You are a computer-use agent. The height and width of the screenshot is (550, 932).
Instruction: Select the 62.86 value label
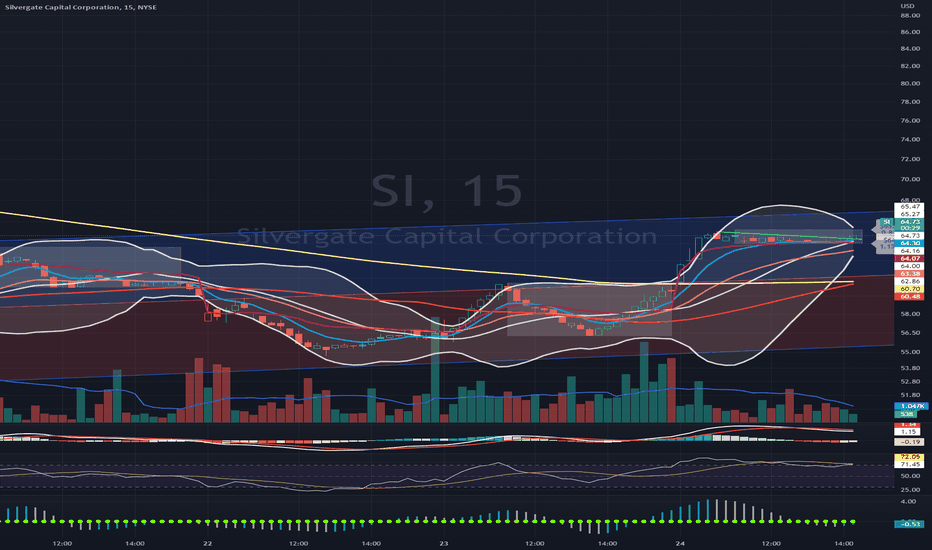coord(910,281)
